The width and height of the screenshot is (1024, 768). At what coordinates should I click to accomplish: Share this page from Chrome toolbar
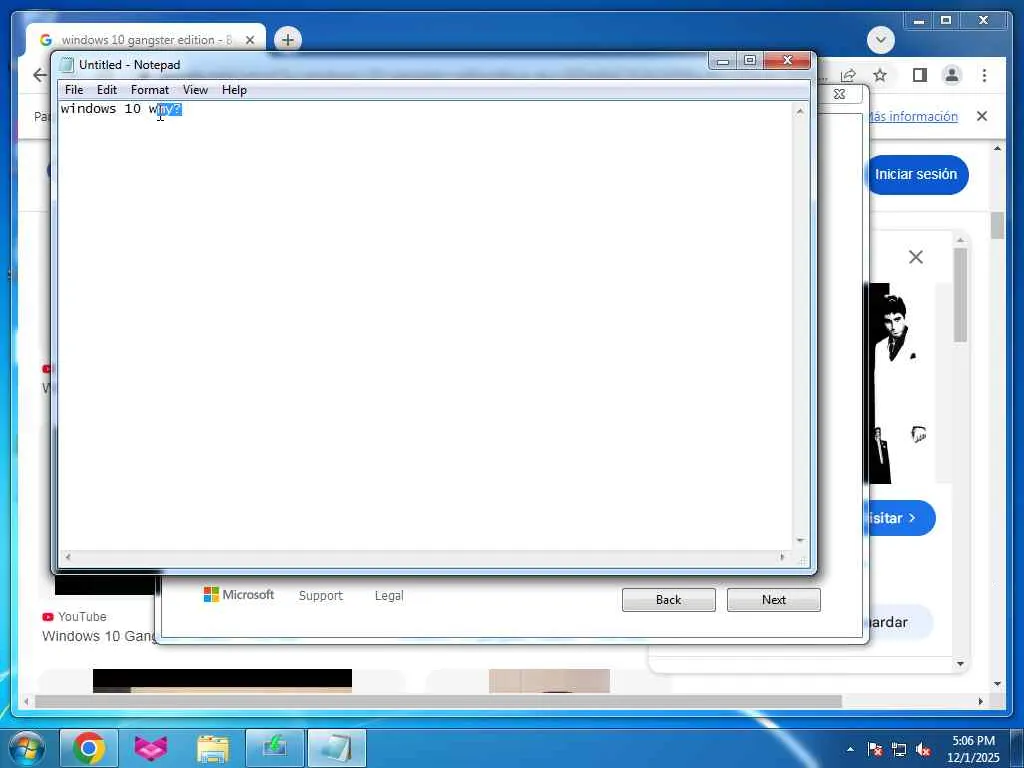[848, 75]
